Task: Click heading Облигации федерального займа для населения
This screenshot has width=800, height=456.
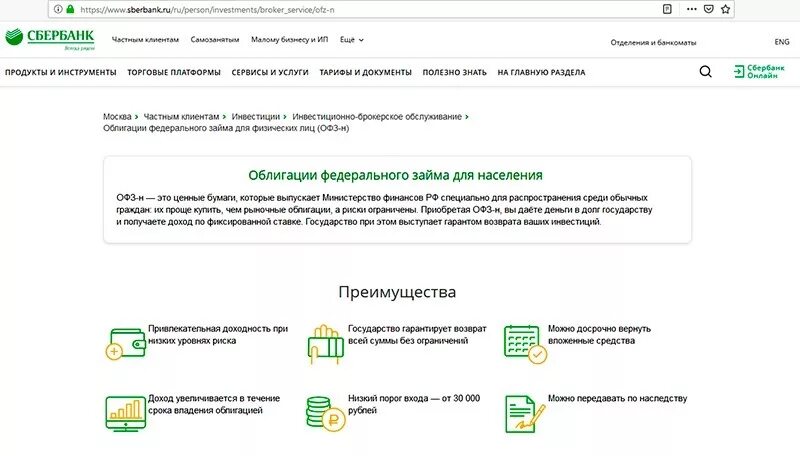Action: [x=395, y=175]
